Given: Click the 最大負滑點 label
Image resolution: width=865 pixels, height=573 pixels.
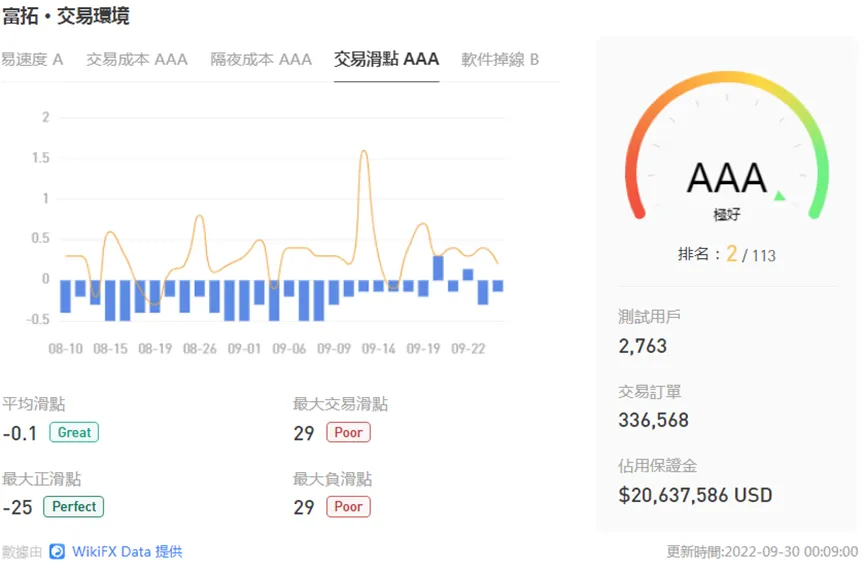Looking at the screenshot, I should (x=332, y=479).
